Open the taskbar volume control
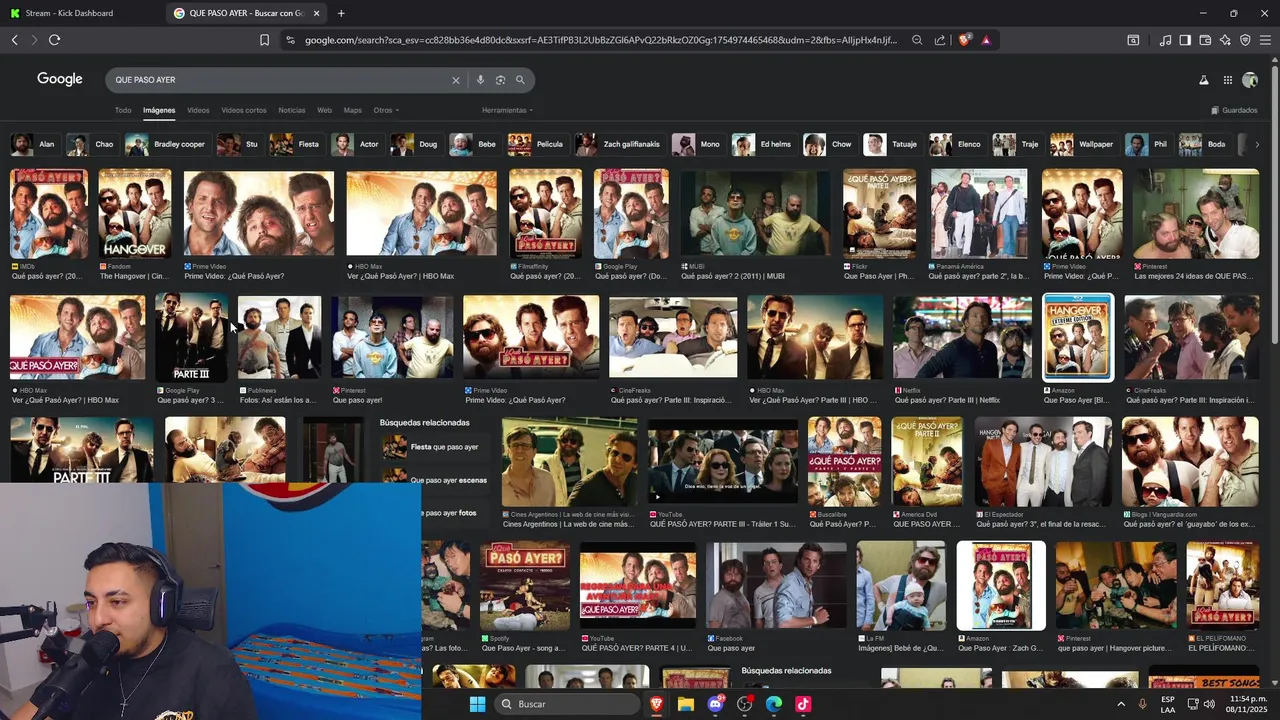 point(1209,704)
